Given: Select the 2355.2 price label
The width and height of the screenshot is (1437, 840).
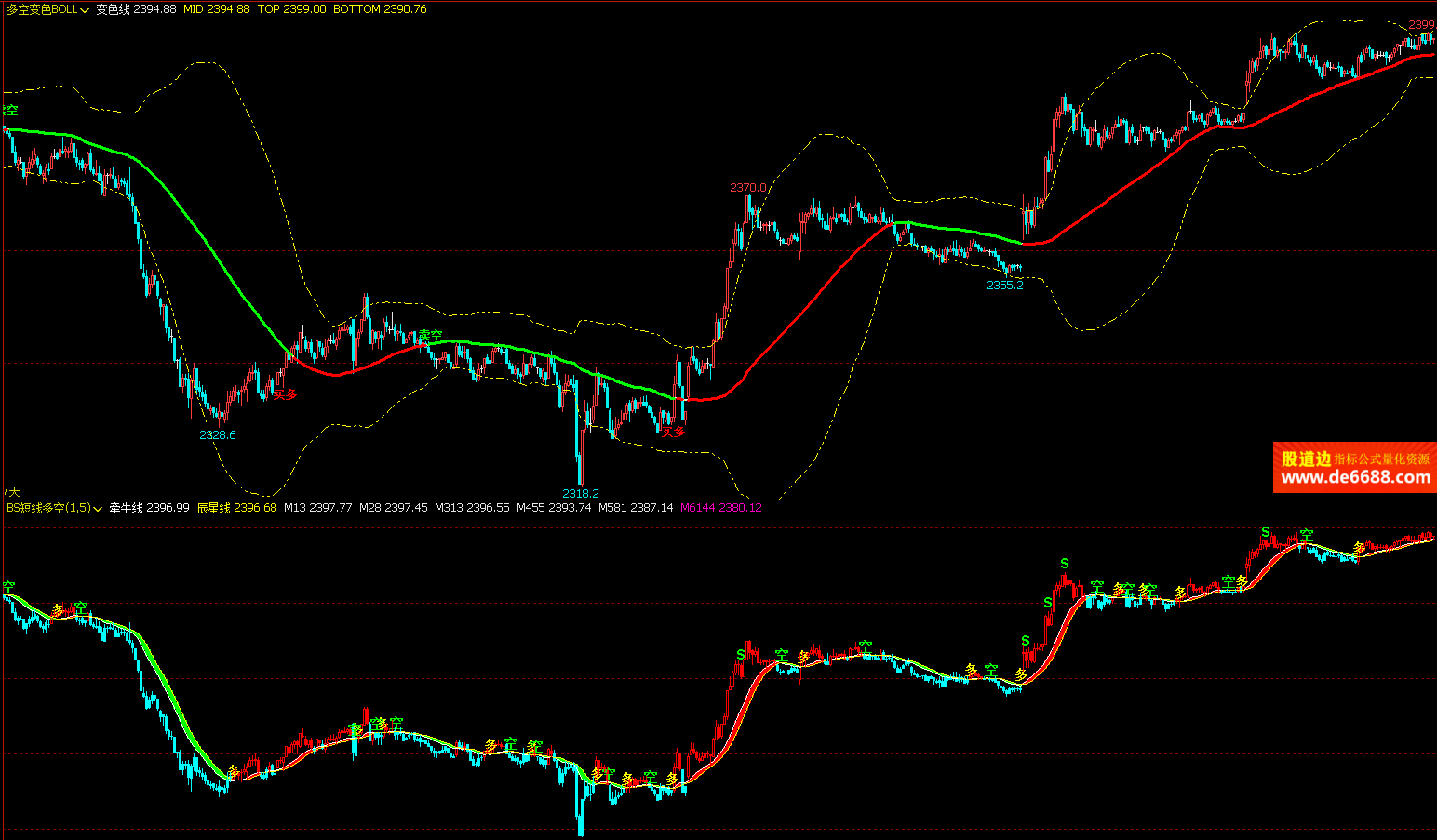Looking at the screenshot, I should tap(1004, 286).
